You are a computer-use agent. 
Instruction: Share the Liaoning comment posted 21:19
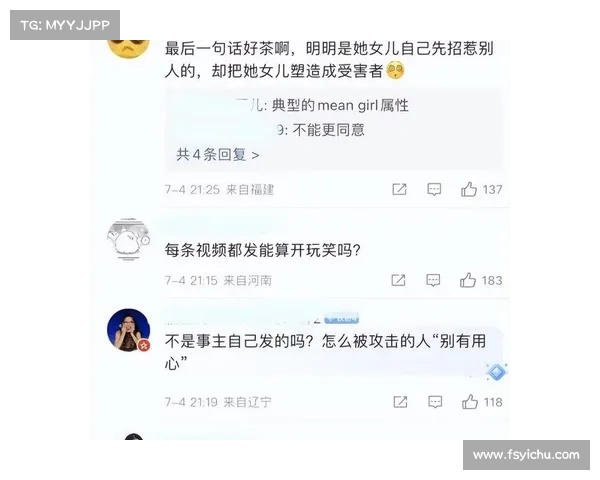click(400, 402)
